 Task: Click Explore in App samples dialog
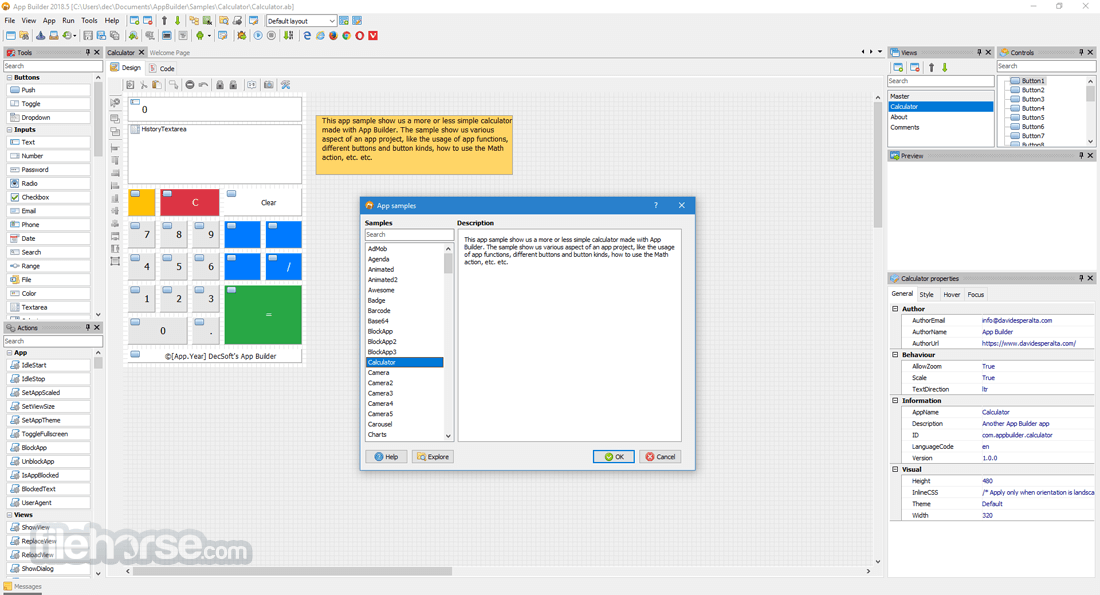pos(433,457)
